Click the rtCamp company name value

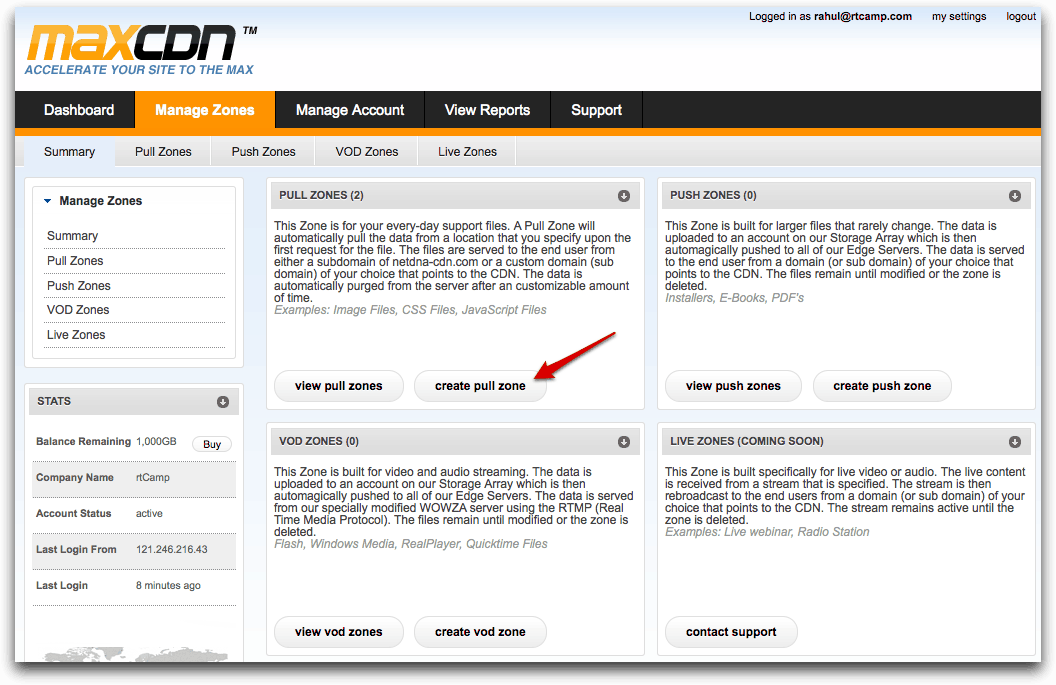tap(153, 478)
